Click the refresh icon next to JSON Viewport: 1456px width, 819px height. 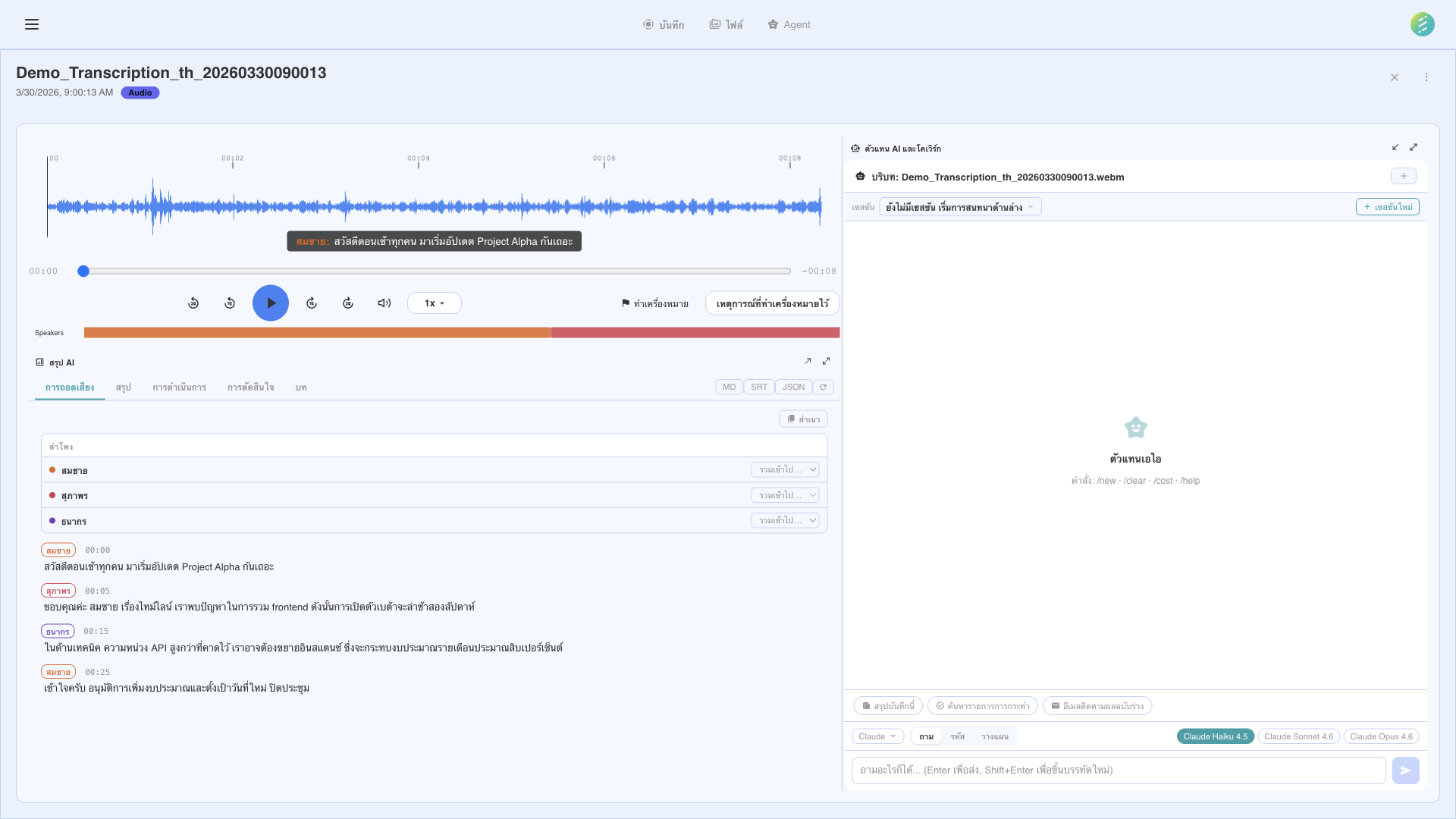coord(823,388)
